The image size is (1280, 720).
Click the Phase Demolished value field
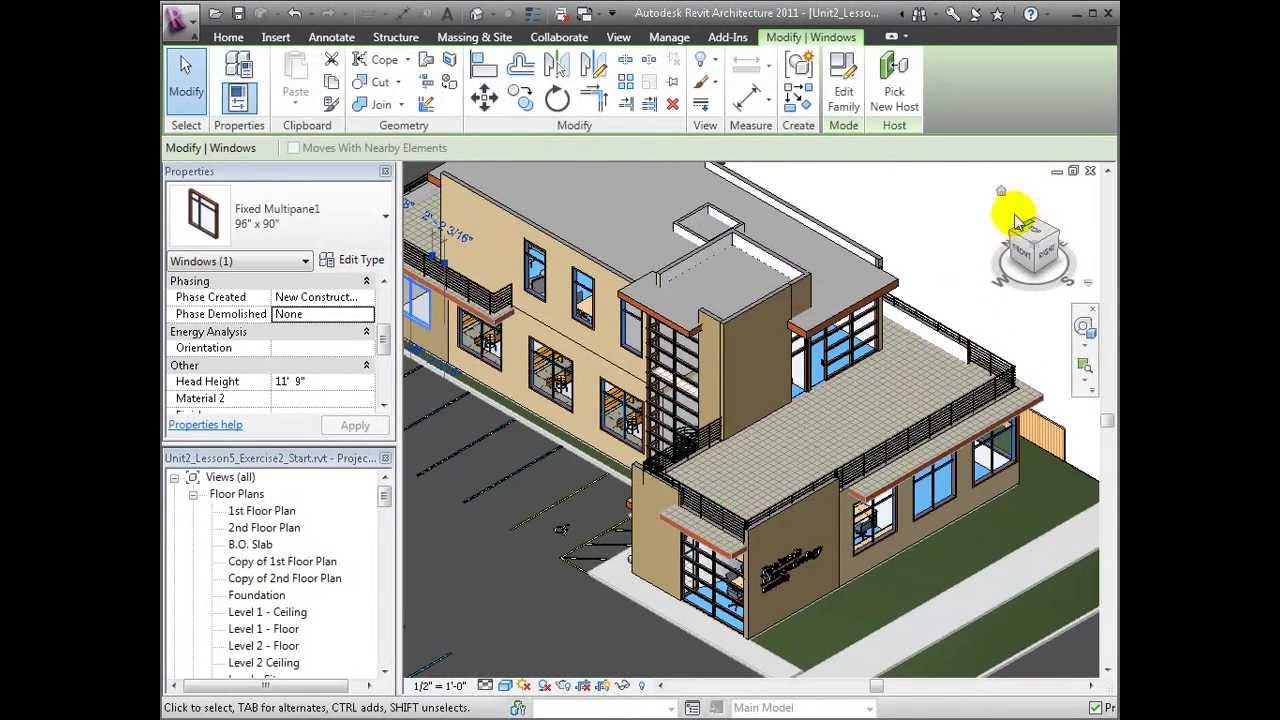(x=323, y=314)
